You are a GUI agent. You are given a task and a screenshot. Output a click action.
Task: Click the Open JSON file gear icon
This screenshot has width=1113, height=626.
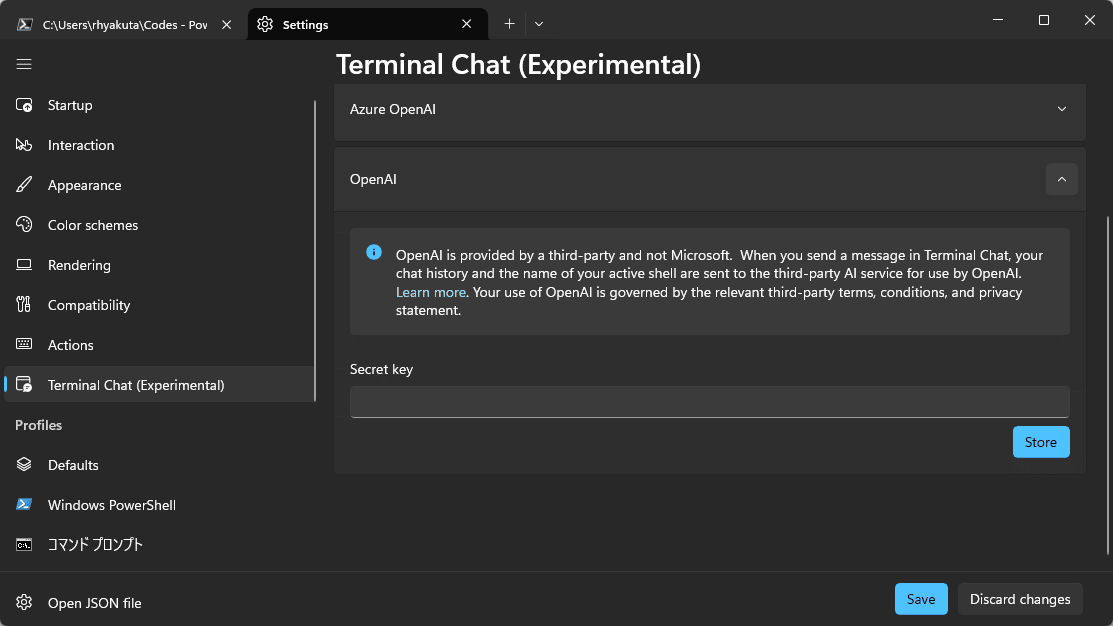point(23,603)
